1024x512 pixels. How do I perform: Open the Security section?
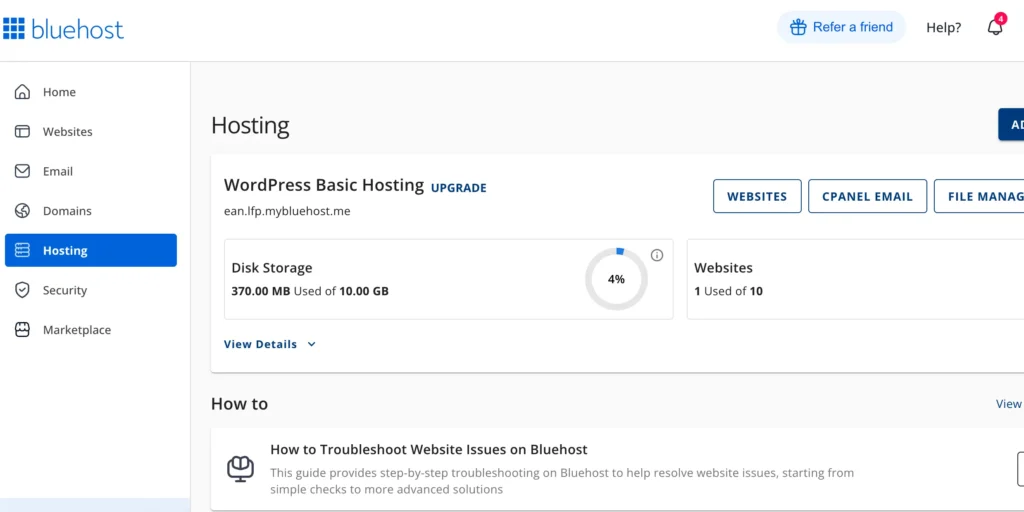(x=91, y=290)
